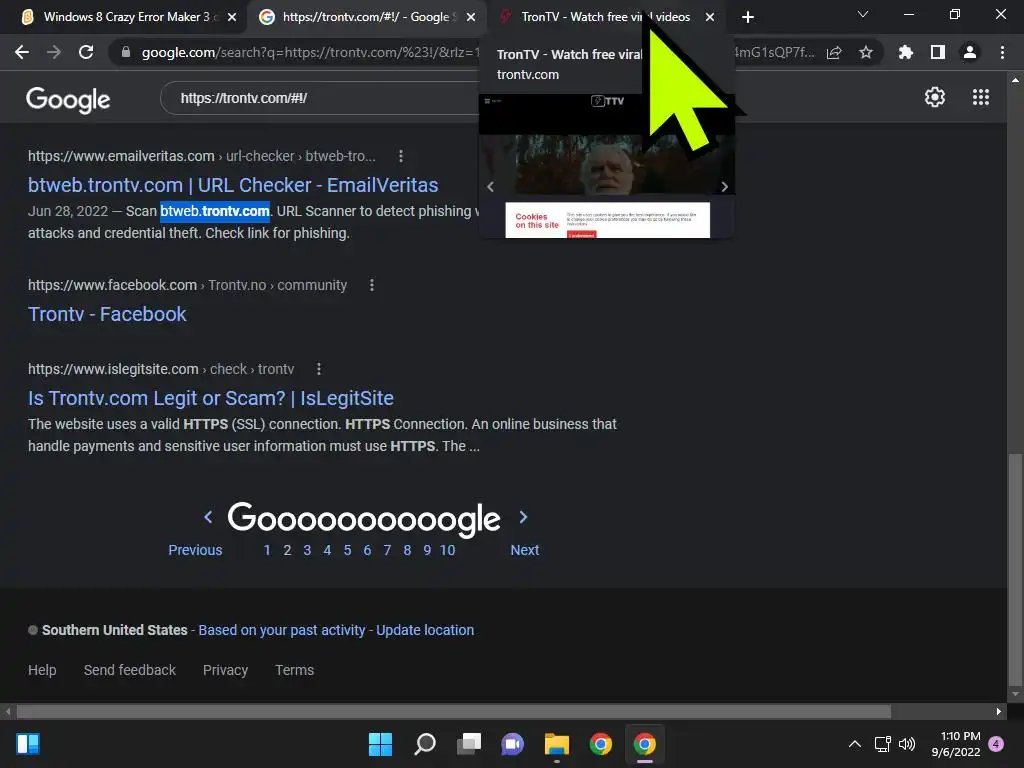Click the facebook.com URL breadcrumb
Image resolution: width=1024 pixels, height=768 pixels.
[187, 285]
